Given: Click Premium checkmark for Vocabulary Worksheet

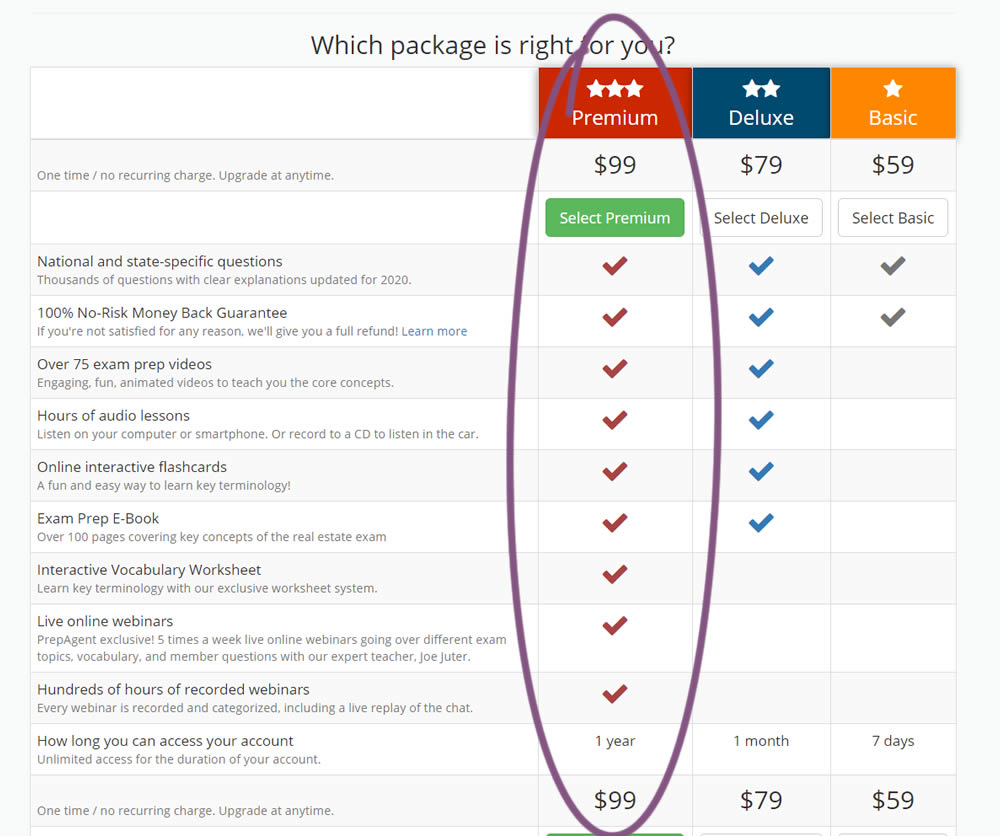Looking at the screenshot, I should 615,574.
